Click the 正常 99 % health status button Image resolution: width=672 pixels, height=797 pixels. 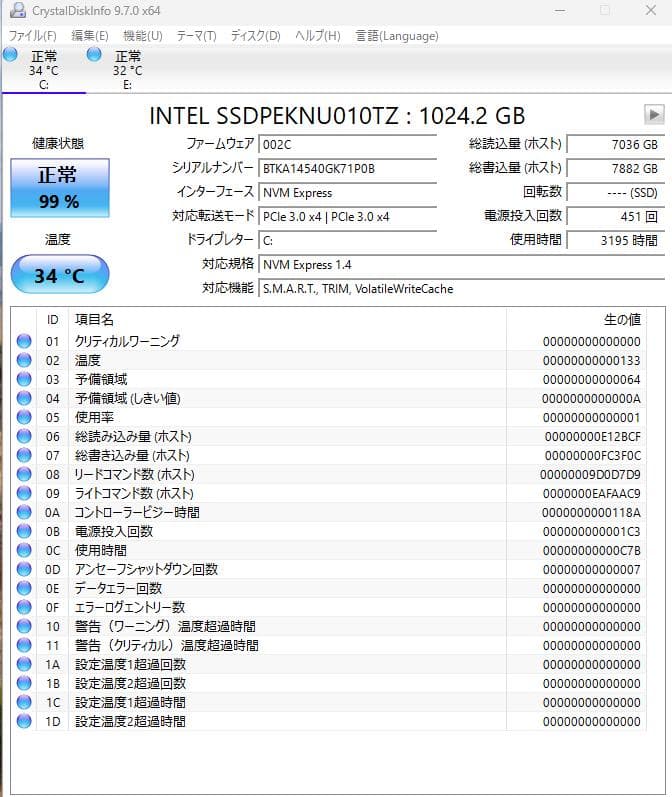(x=59, y=188)
